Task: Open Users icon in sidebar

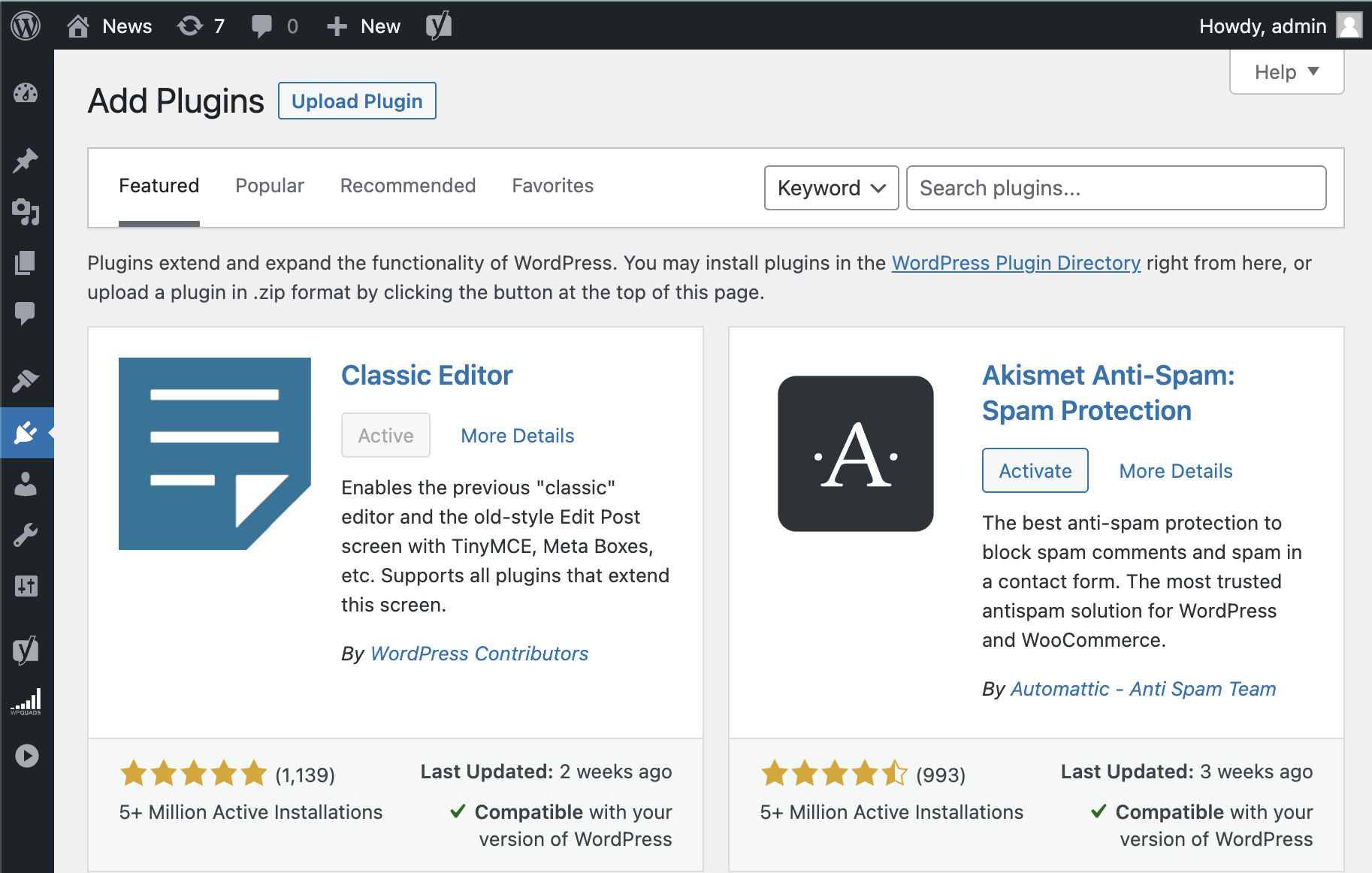Action: click(x=26, y=484)
